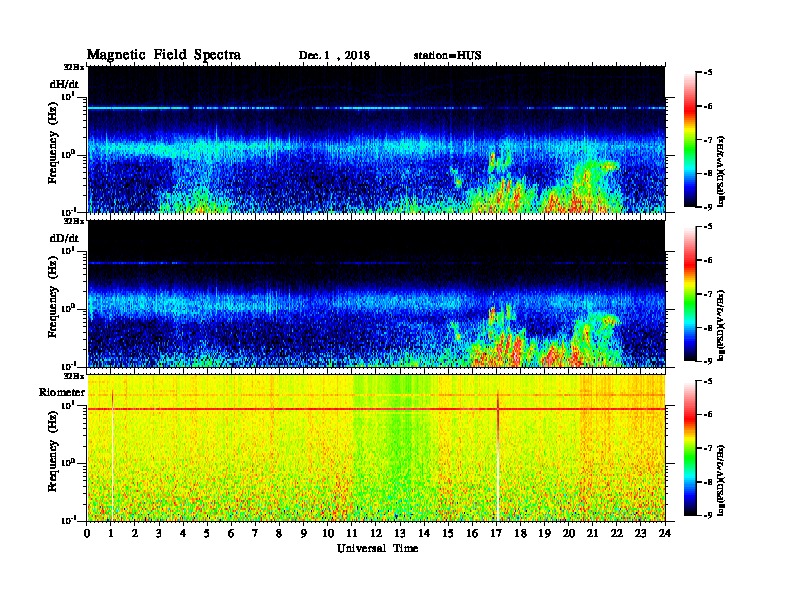The width and height of the screenshot is (792, 612).
Task: Click the dH/dt panel color bar
Action: (x=689, y=139)
